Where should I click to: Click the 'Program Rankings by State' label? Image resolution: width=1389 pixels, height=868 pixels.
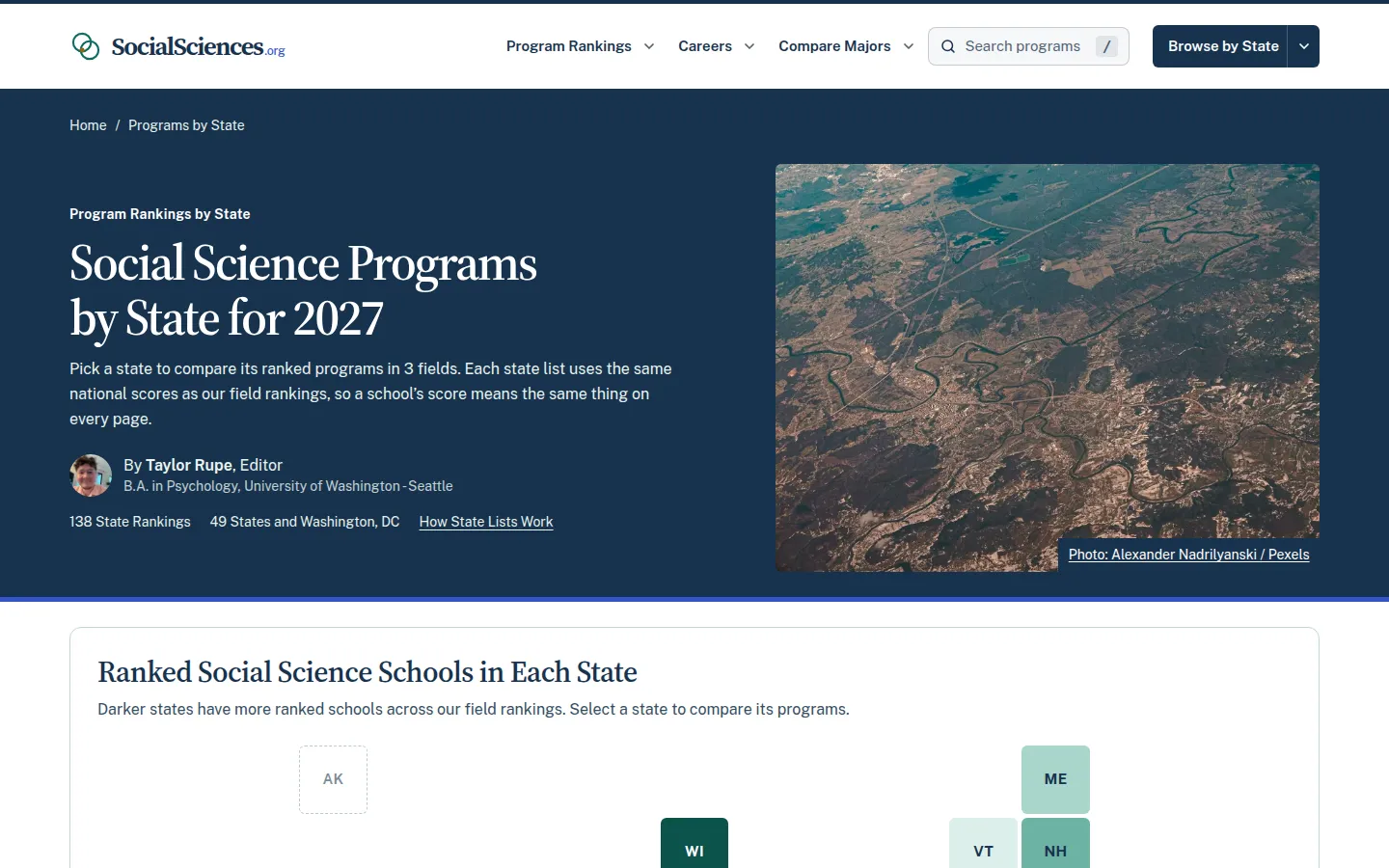(x=160, y=214)
